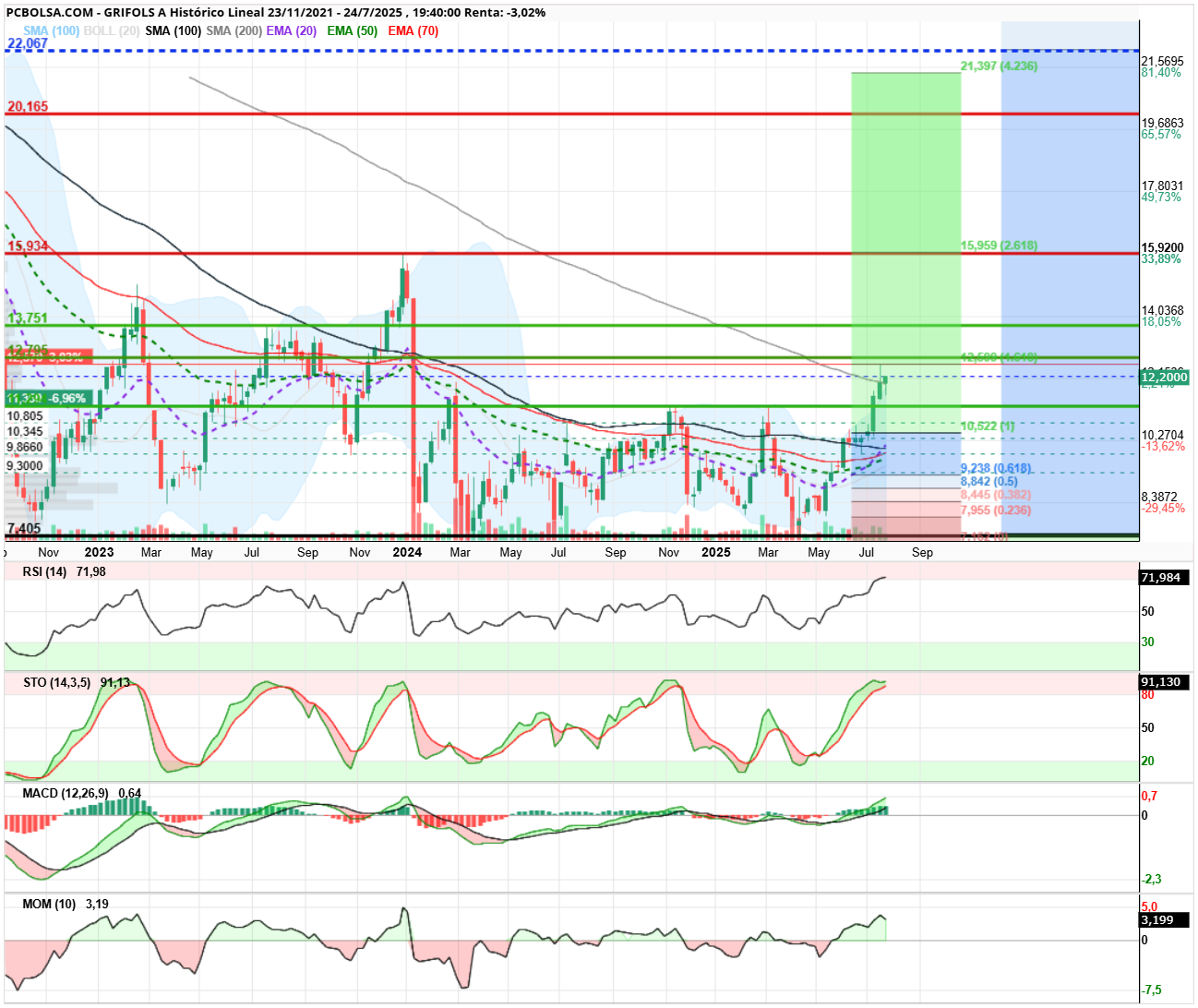Click the STO (14,3,5) indicator label
Screen dimensions: 1198x1008
click(x=57, y=682)
